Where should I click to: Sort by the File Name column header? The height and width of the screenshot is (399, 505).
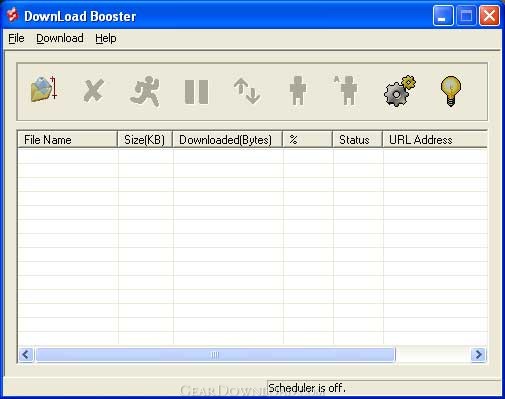68,140
